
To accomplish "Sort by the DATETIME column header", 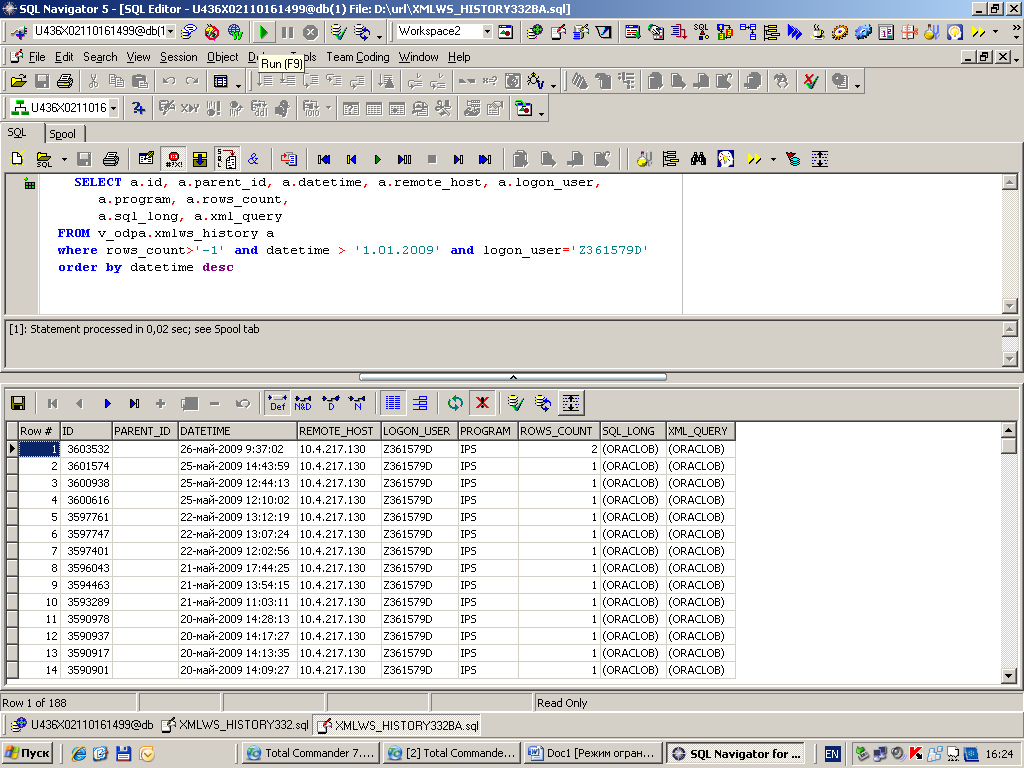I will (236, 431).
